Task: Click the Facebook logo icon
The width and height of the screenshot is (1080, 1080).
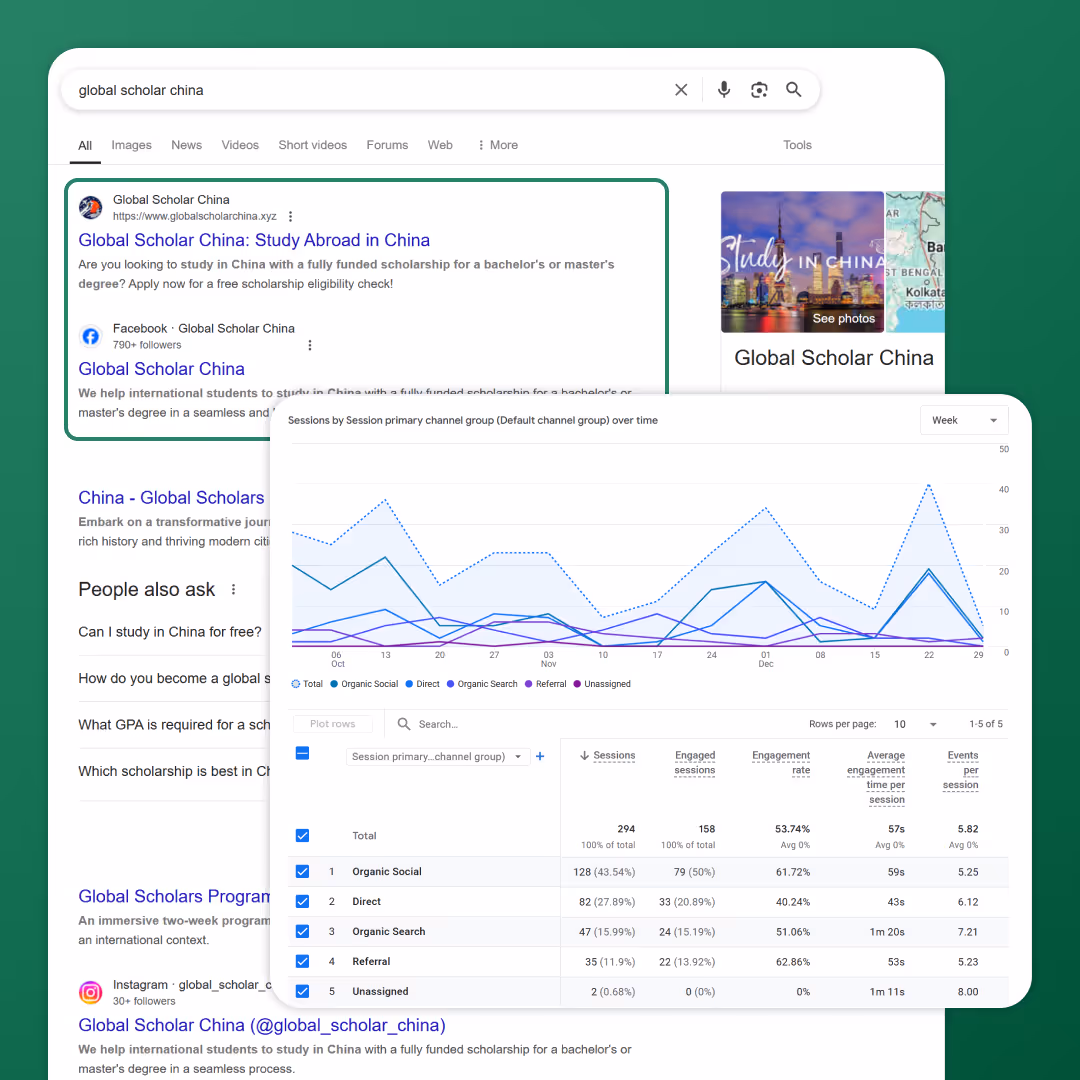Action: coord(90,336)
